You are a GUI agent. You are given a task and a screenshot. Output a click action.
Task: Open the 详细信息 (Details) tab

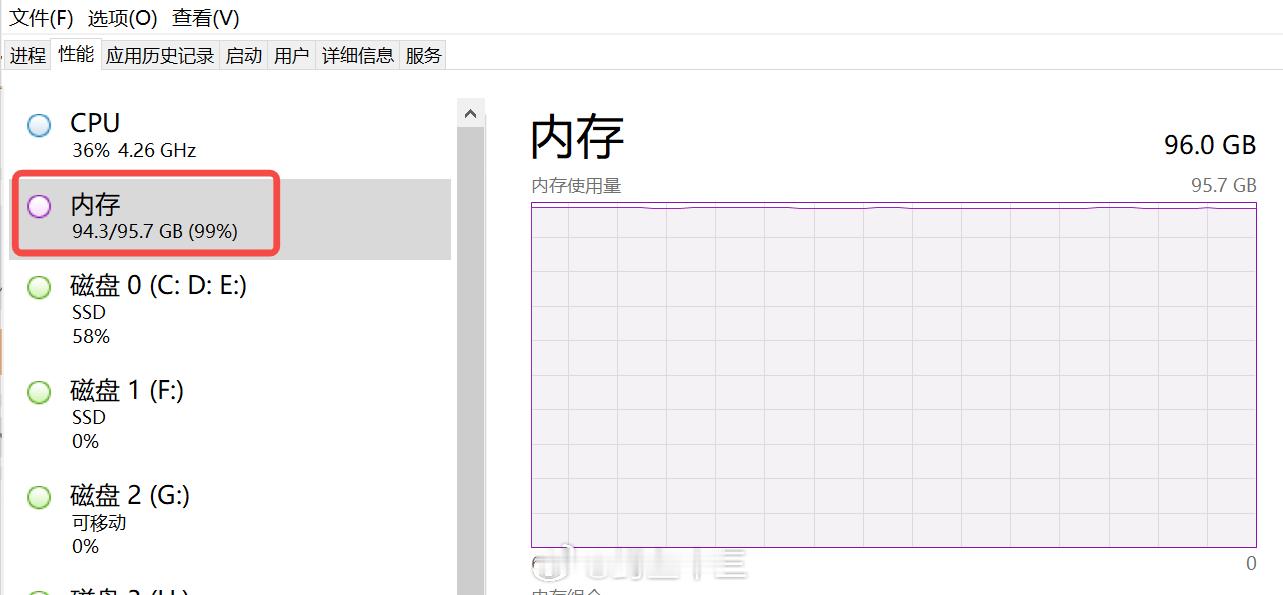(357, 55)
